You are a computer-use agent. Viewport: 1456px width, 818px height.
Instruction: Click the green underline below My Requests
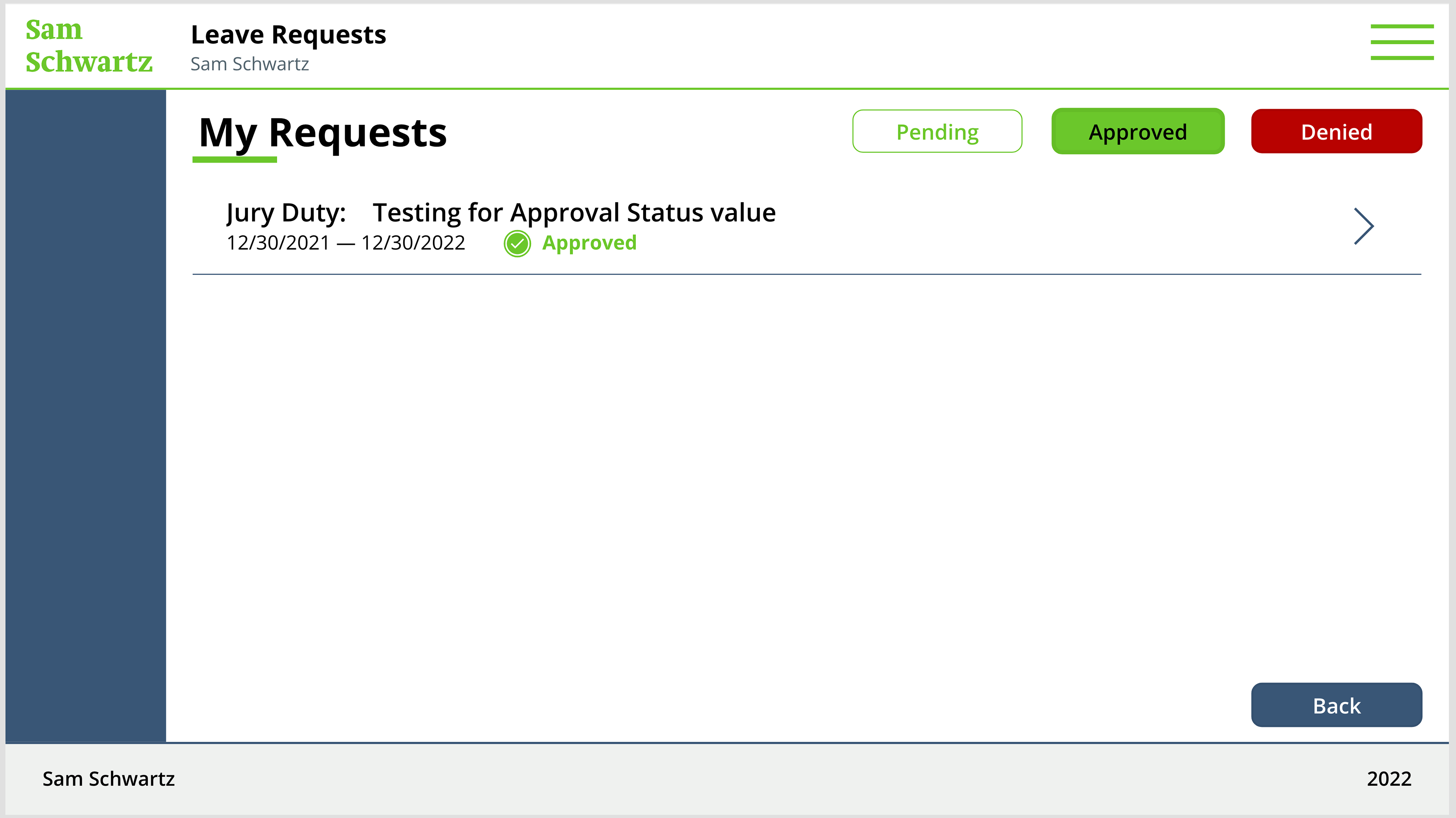pos(235,160)
